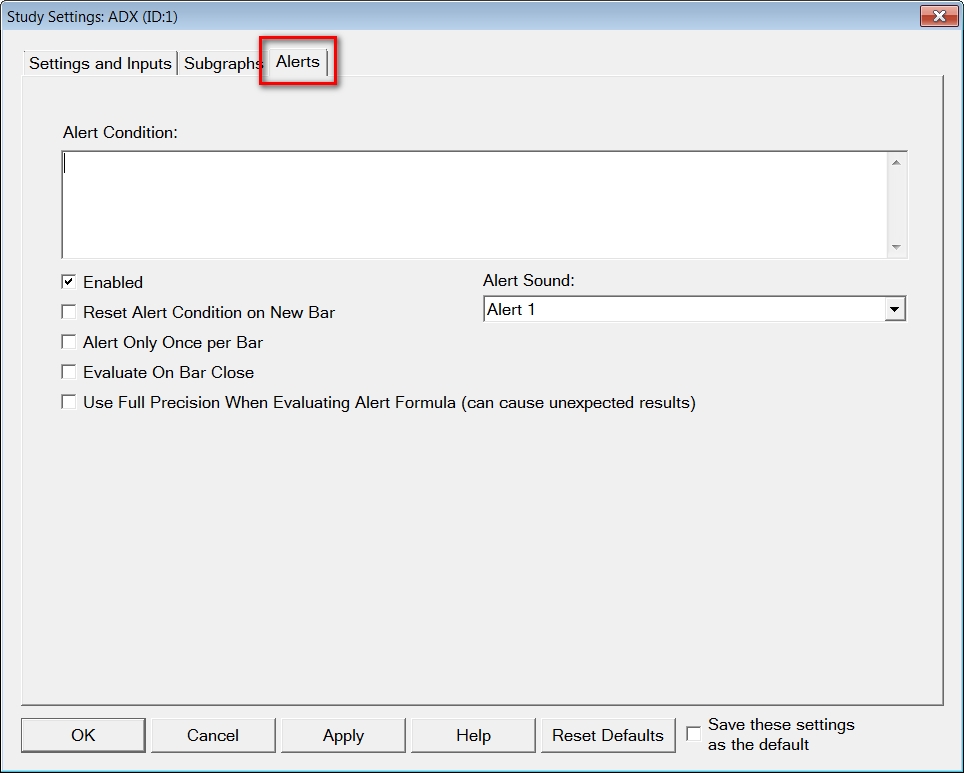
Task: Open the Subgraphs tab
Action: (222, 63)
